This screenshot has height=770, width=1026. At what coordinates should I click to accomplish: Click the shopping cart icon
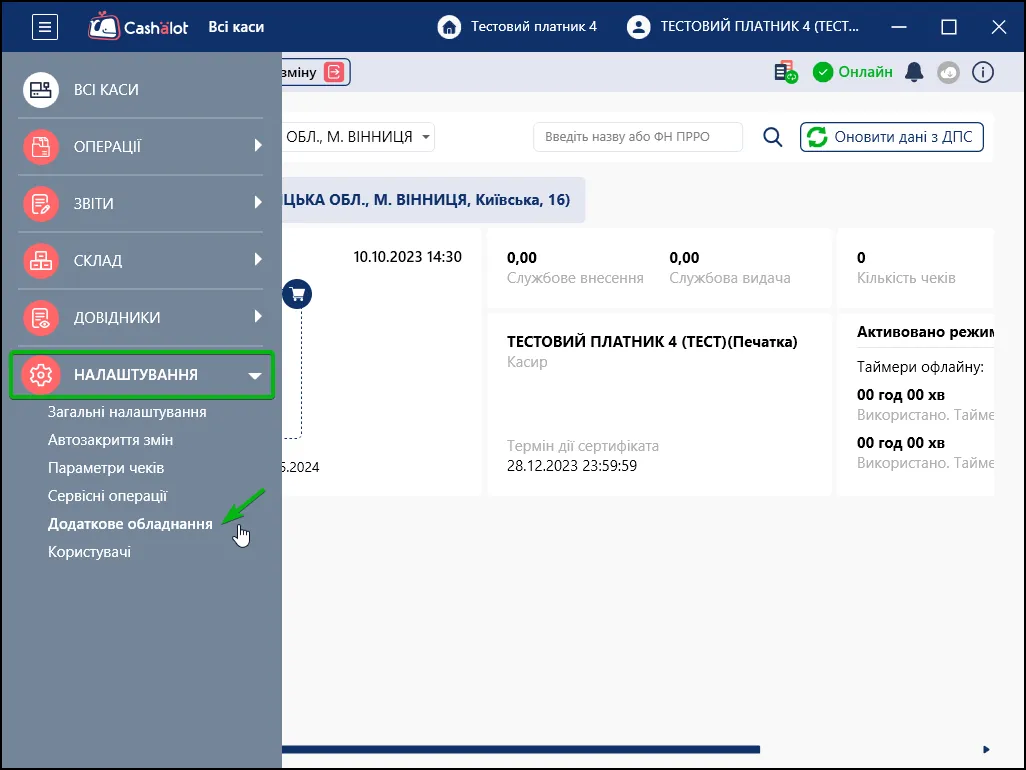[x=297, y=294]
